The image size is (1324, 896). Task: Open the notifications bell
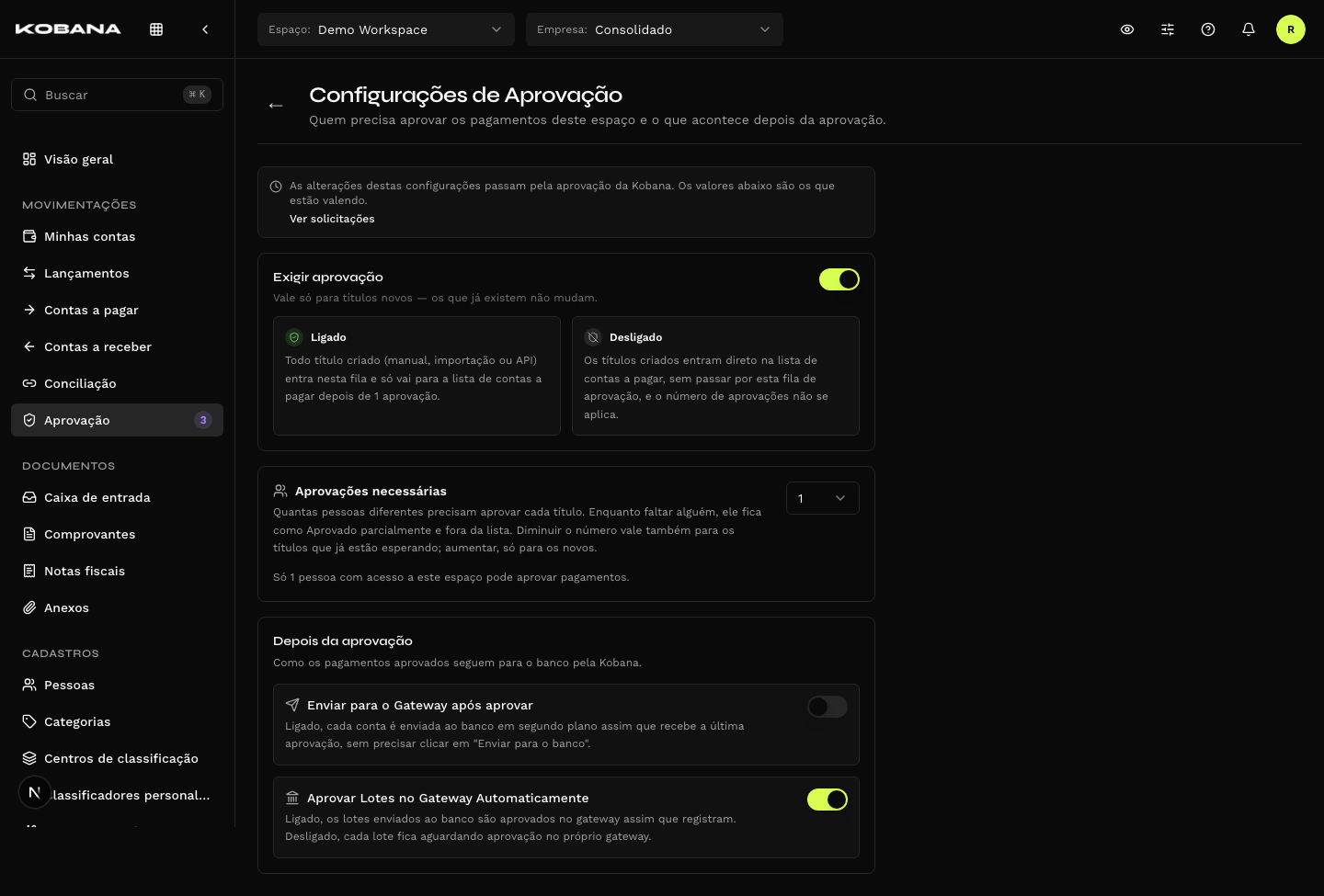click(x=1249, y=29)
